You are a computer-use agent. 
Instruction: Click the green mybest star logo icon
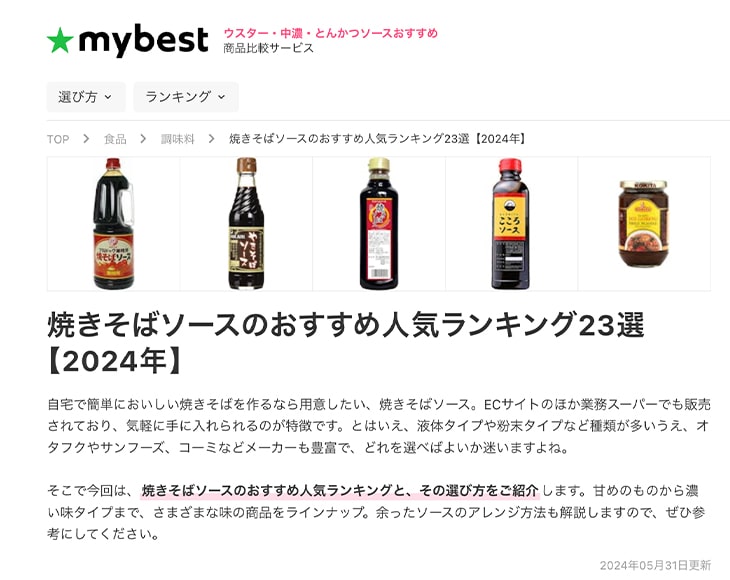click(60, 40)
